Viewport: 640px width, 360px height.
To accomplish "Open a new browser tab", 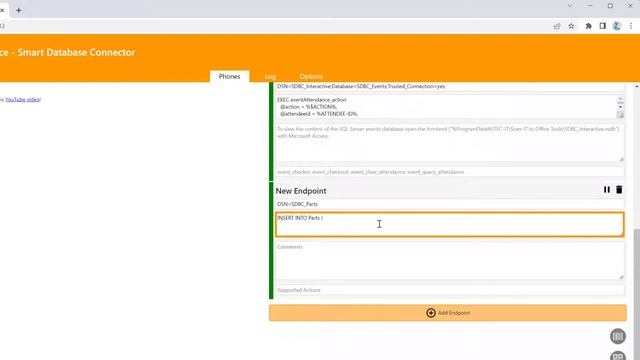I will [x=19, y=11].
